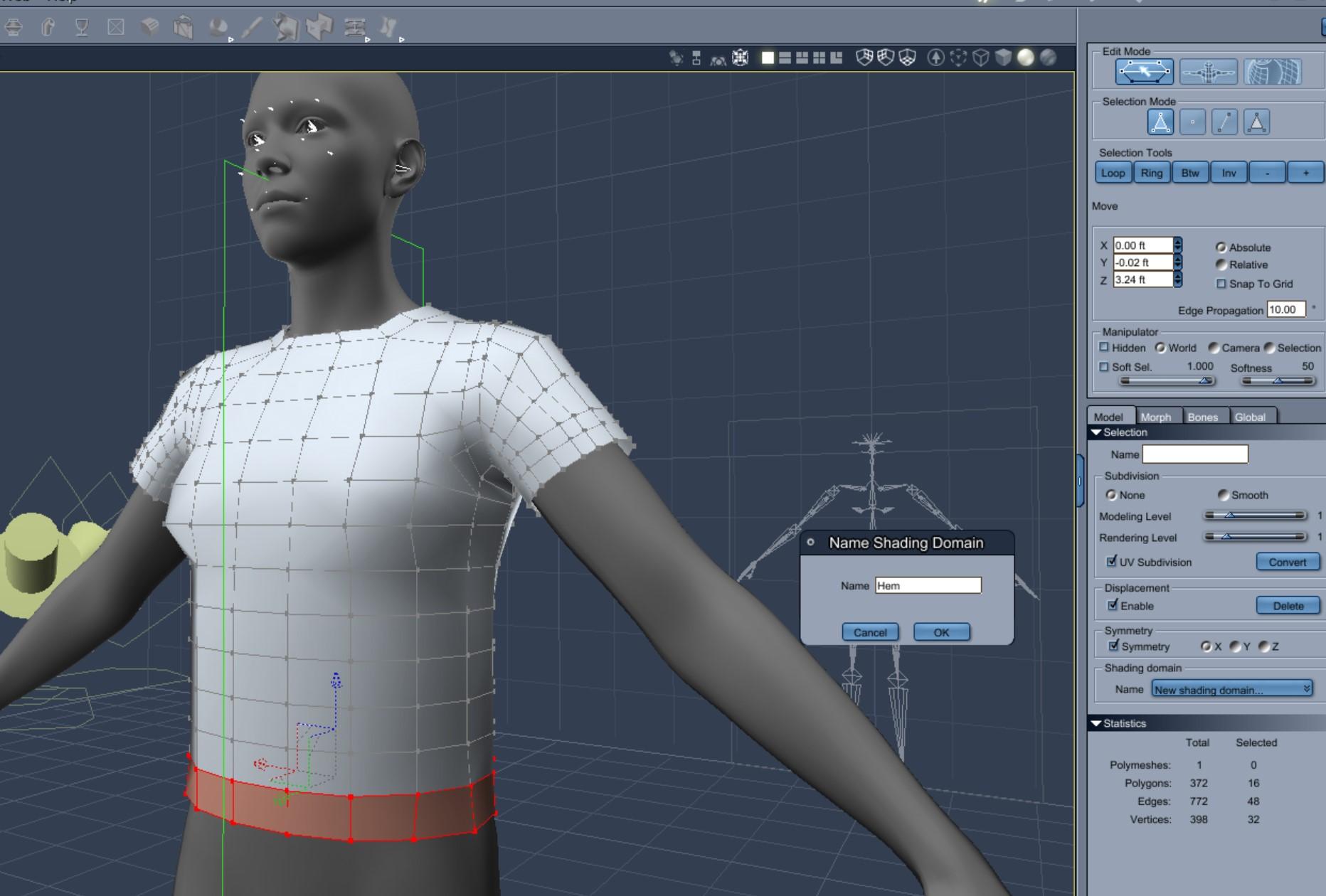This screenshot has height=896, width=1326.
Task: Toggle the Symmetry checkbox
Action: coord(1113,646)
